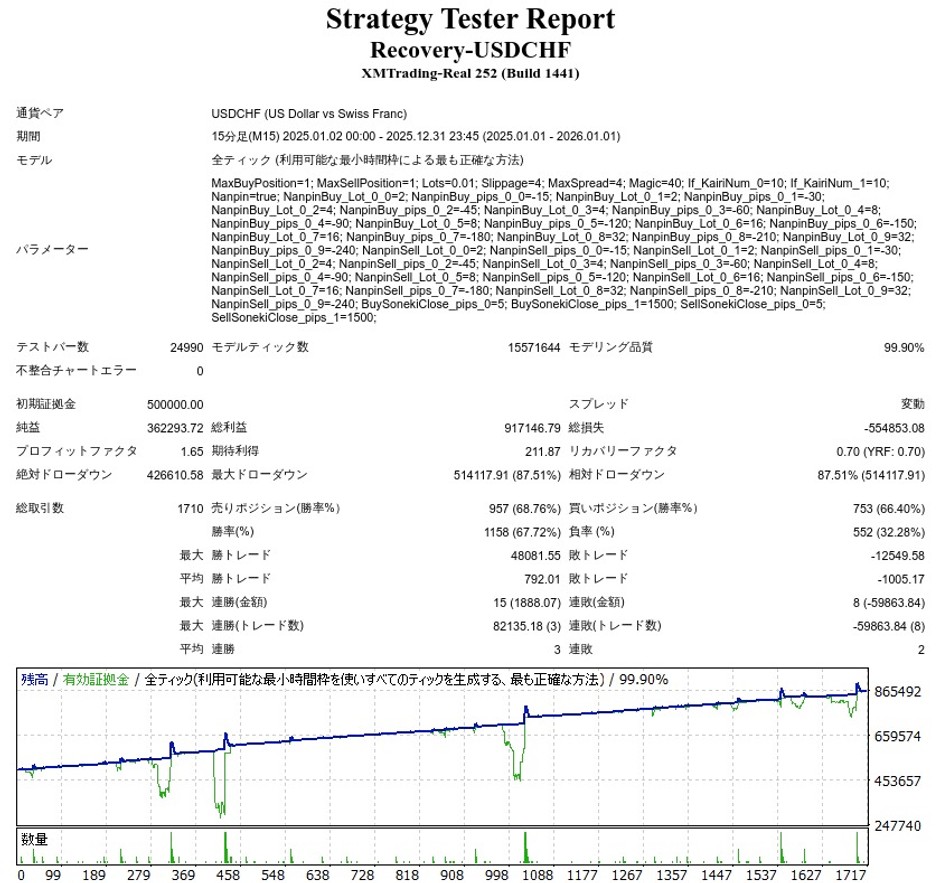Click the blue 残高 chart legend label
940x883 pixels.
(x=35, y=679)
